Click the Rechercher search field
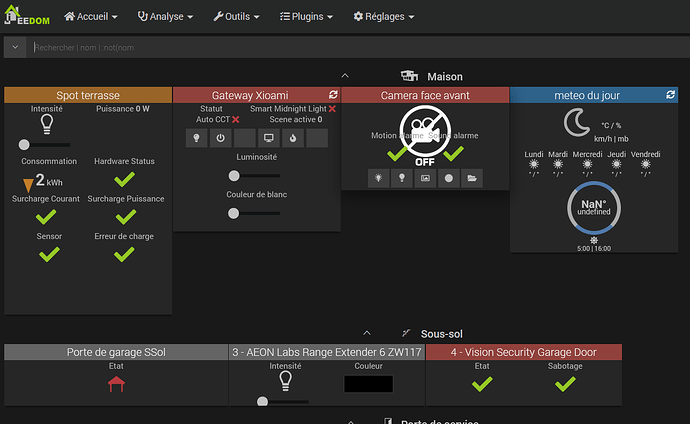Image resolution: width=690 pixels, height=424 pixels. [359, 48]
